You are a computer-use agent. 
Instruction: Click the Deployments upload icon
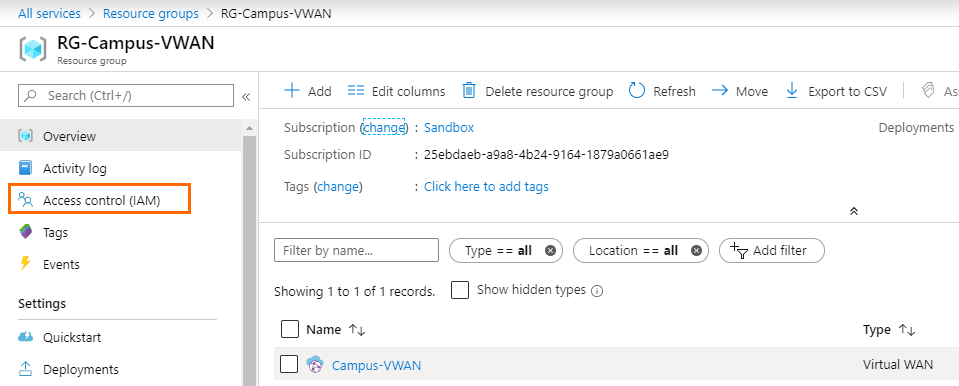click(x=26, y=369)
